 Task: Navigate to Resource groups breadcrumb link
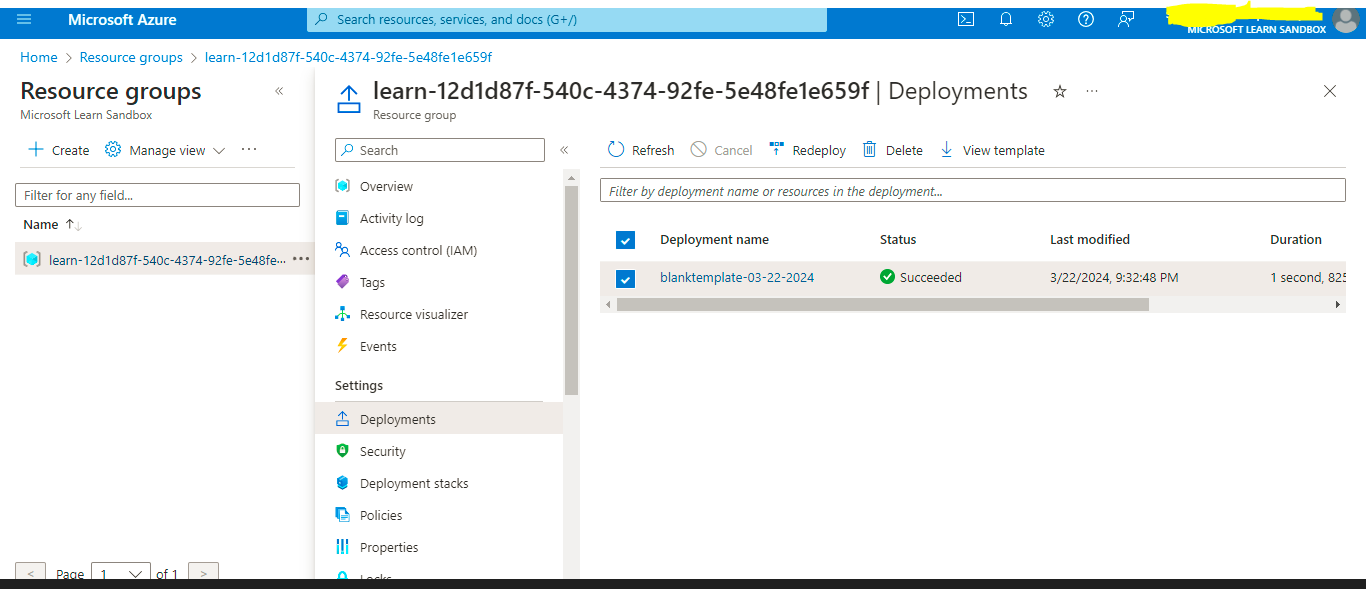click(x=131, y=57)
